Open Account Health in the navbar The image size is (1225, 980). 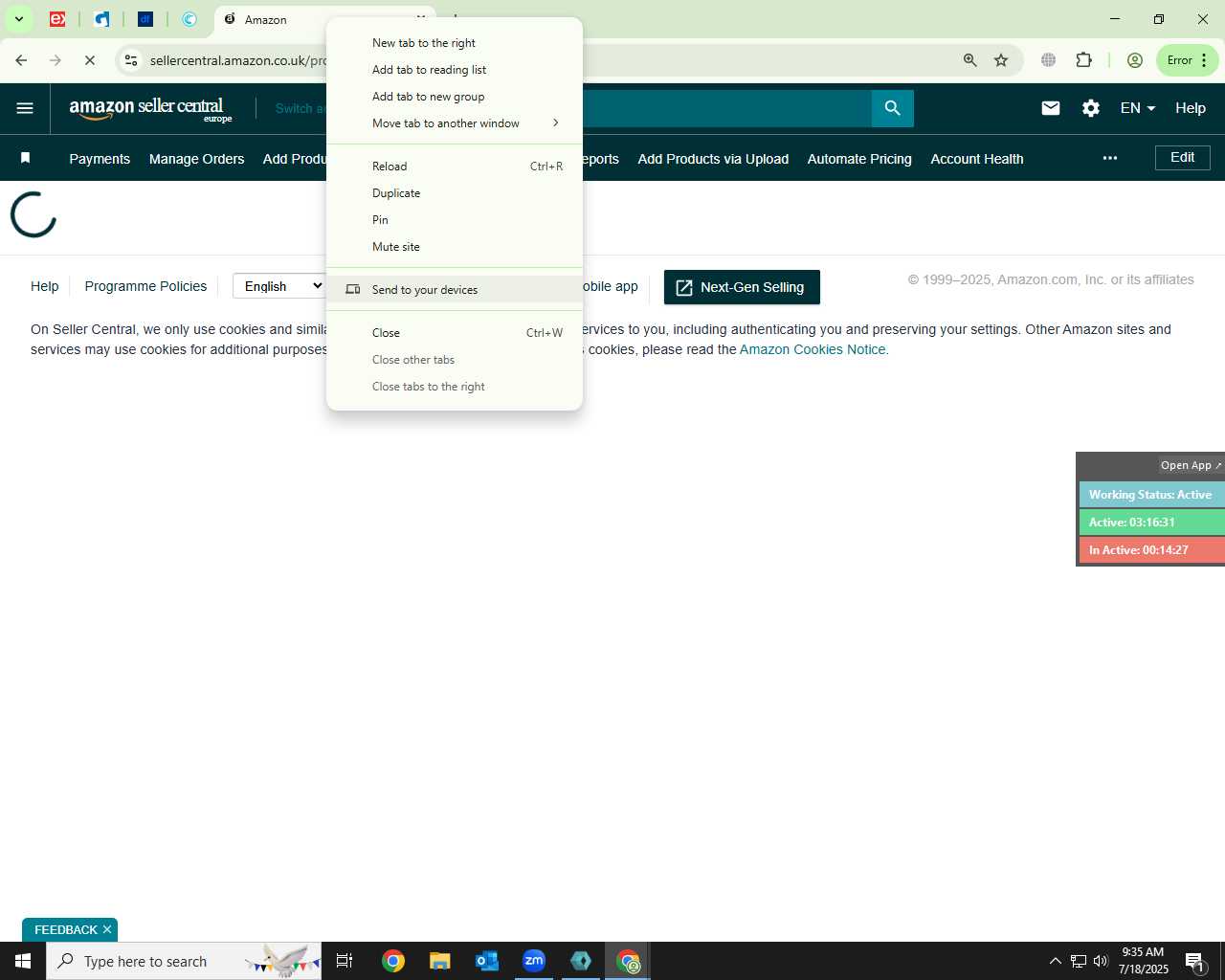coord(977,159)
